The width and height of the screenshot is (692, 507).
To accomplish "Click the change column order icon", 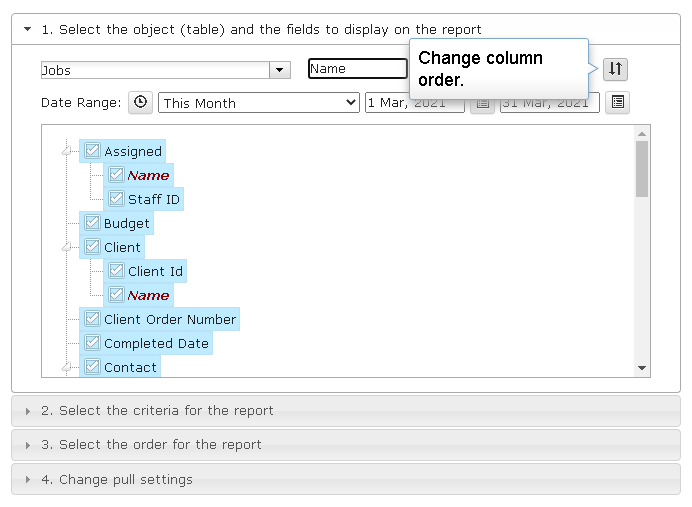I will coord(615,69).
